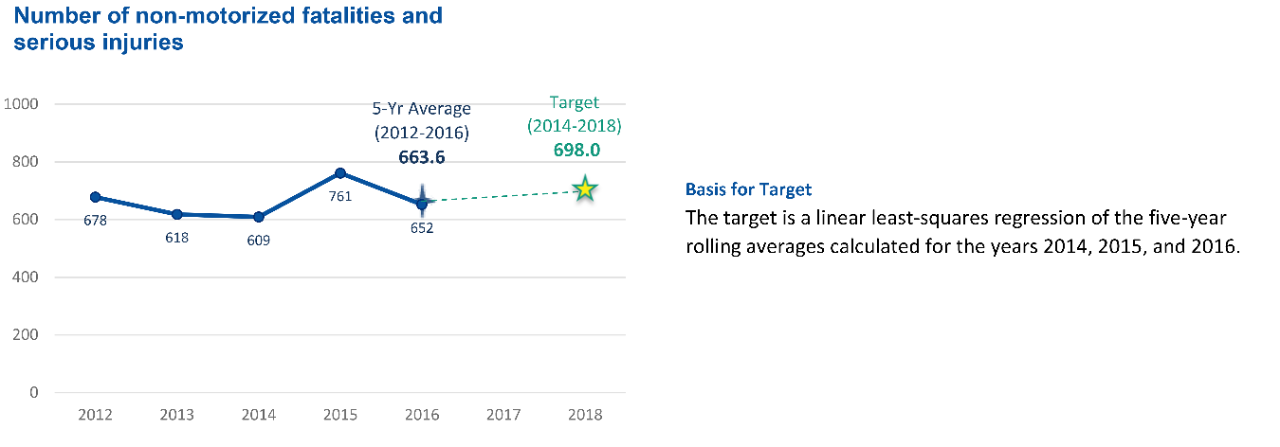Click the yellow star target marker
This screenshot has width=1280, height=447.
pyautogui.click(x=585, y=189)
